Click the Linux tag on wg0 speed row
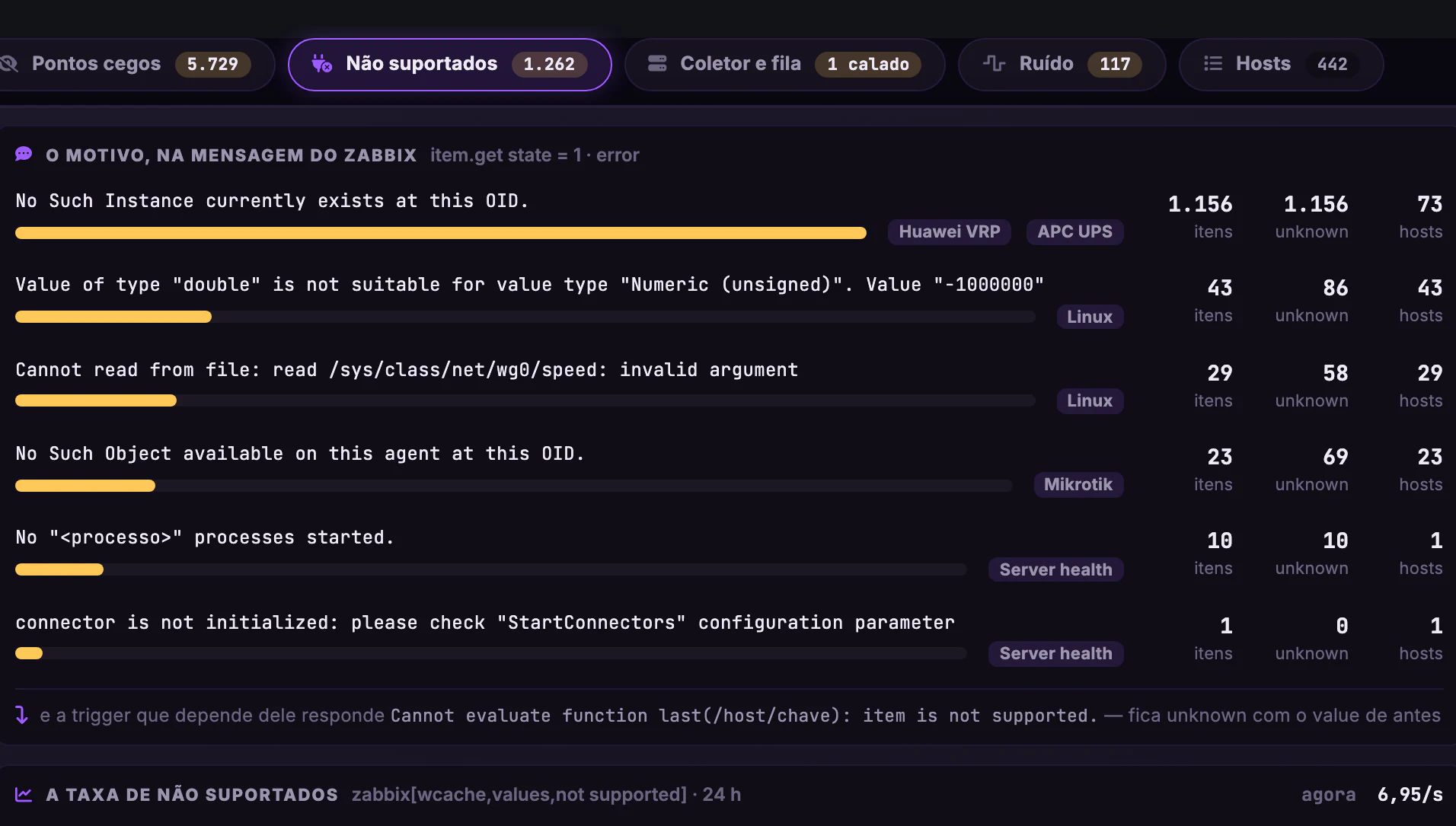The width and height of the screenshot is (1456, 826). [x=1090, y=400]
